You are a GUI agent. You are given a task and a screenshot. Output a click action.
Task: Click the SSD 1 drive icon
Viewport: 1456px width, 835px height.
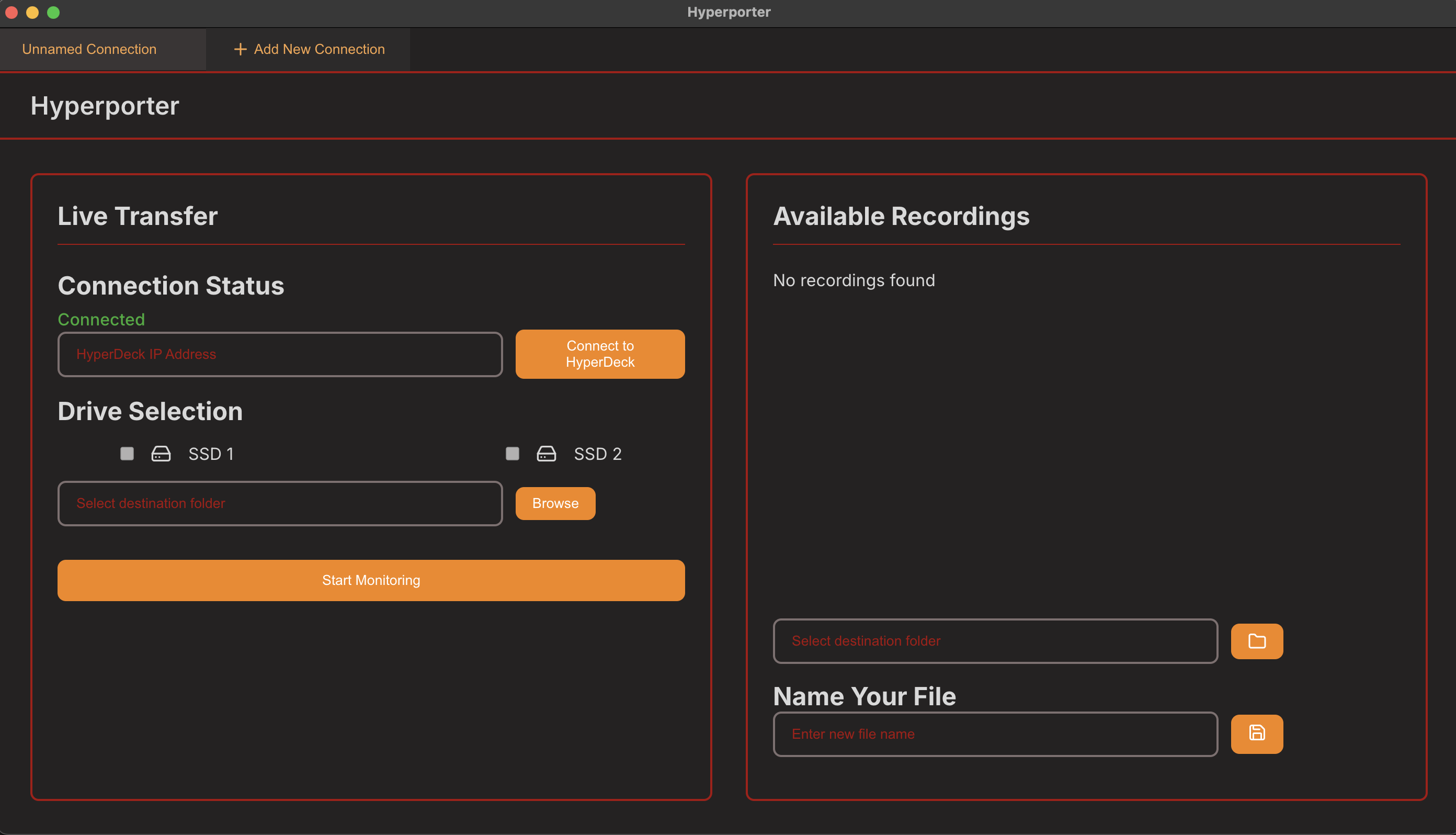click(x=161, y=454)
